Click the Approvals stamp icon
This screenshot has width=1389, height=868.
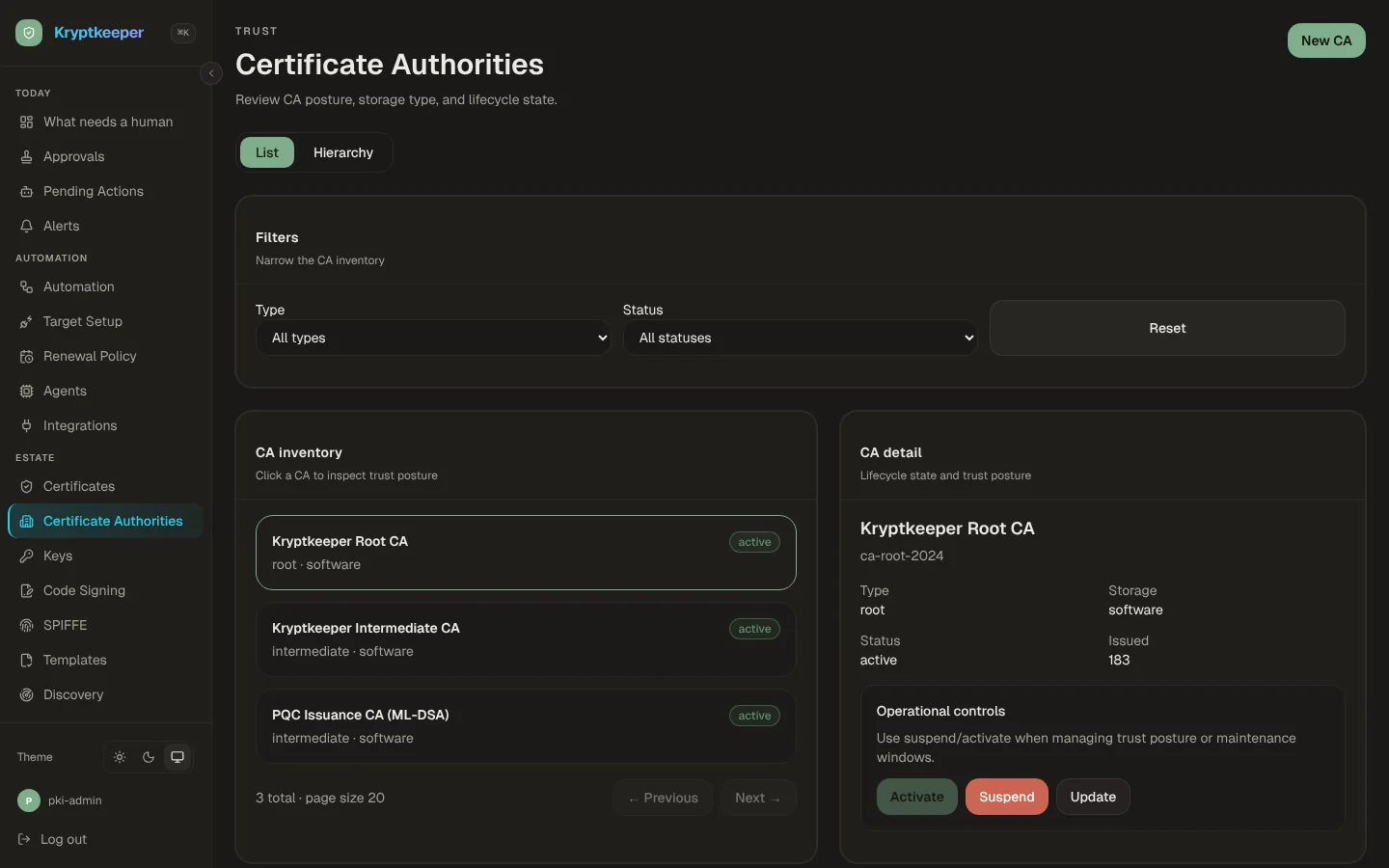(x=27, y=157)
